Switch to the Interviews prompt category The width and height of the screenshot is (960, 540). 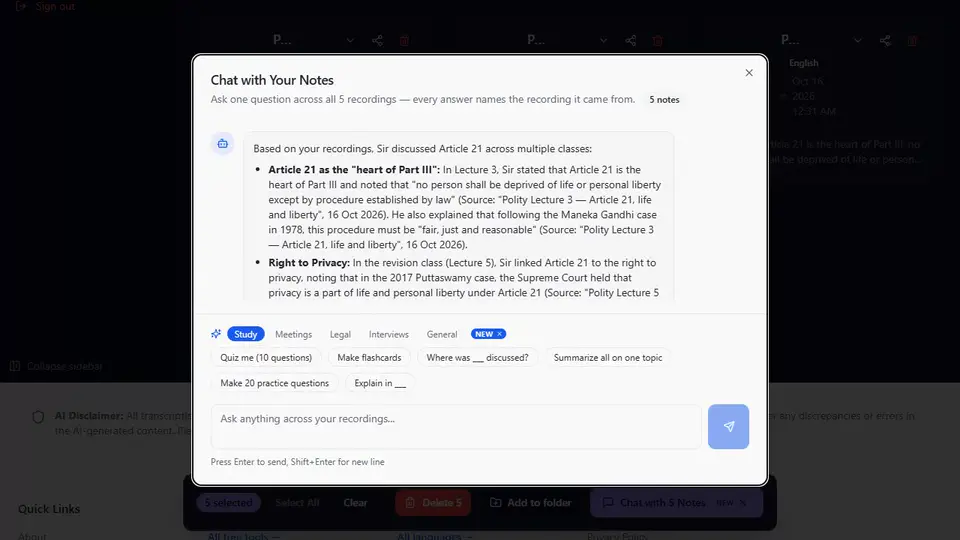pyautogui.click(x=389, y=334)
